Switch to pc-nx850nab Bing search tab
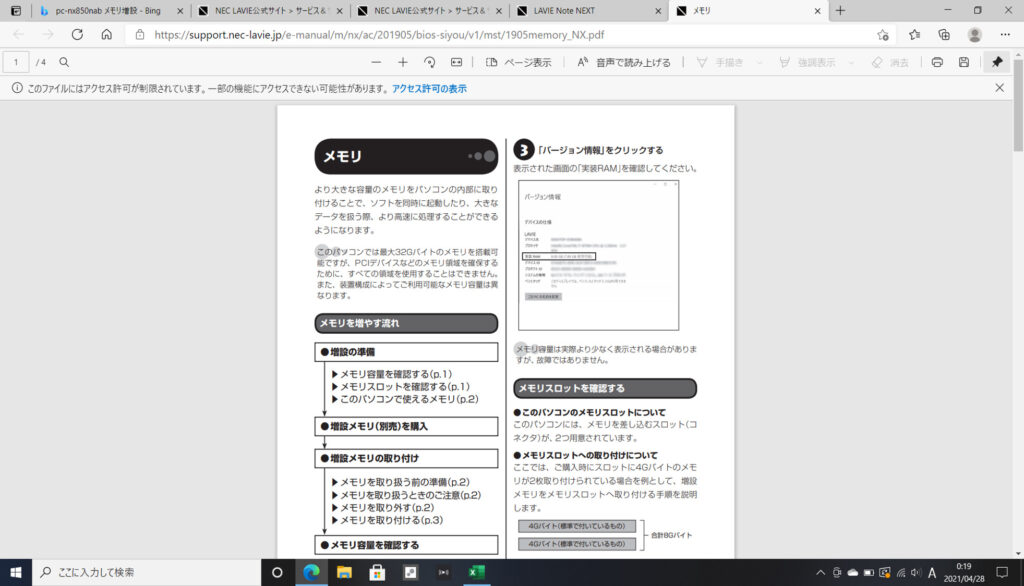 [108, 11]
